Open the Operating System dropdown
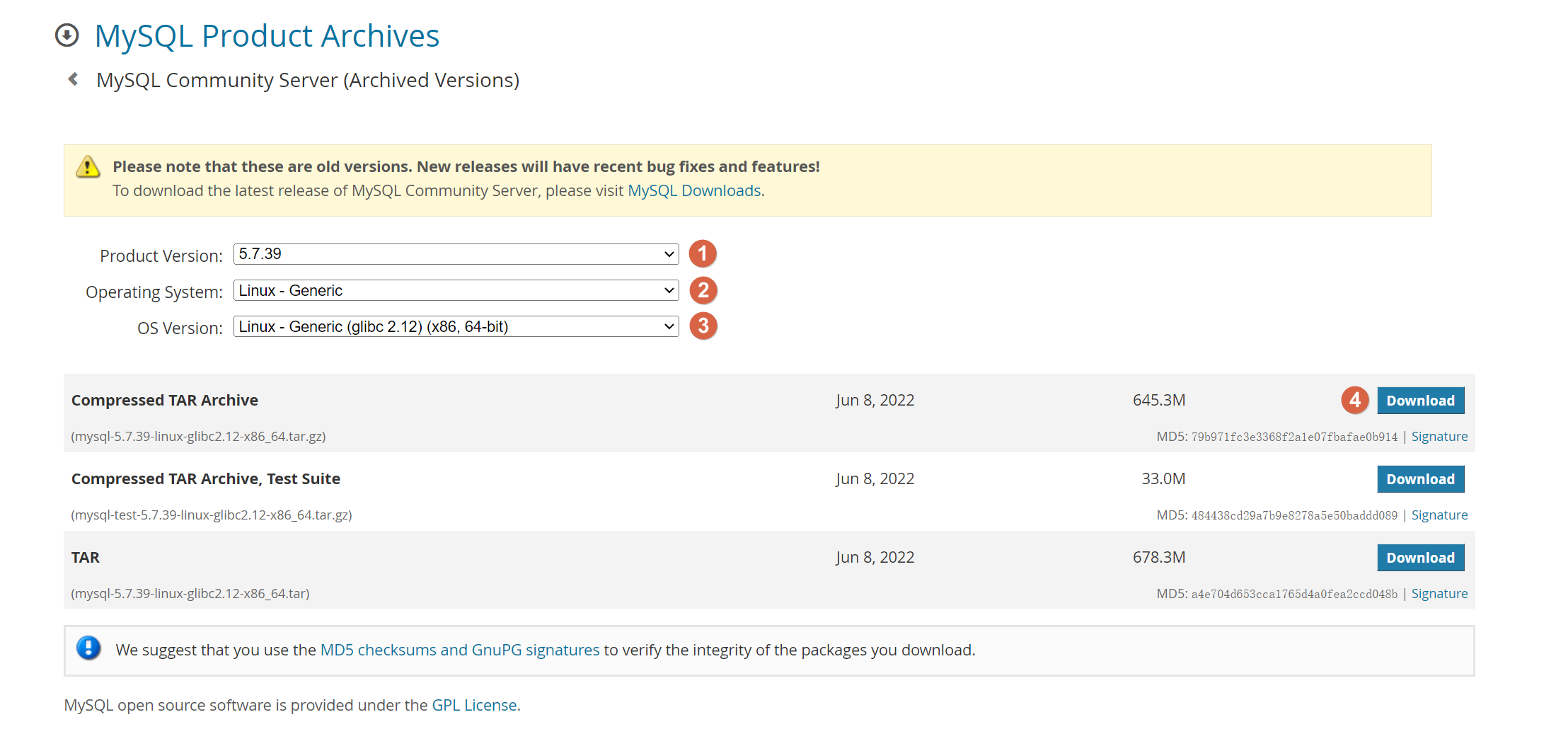1568x734 pixels. 456,290
